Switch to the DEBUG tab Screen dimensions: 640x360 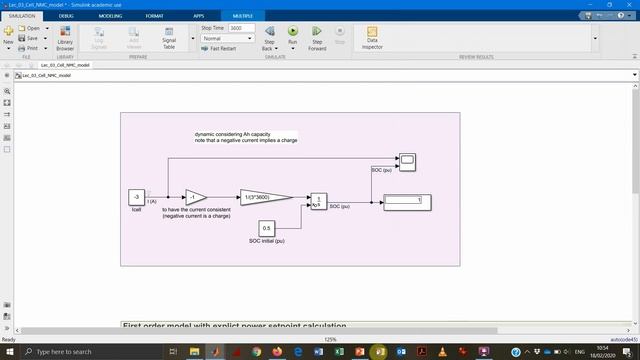[66, 16]
